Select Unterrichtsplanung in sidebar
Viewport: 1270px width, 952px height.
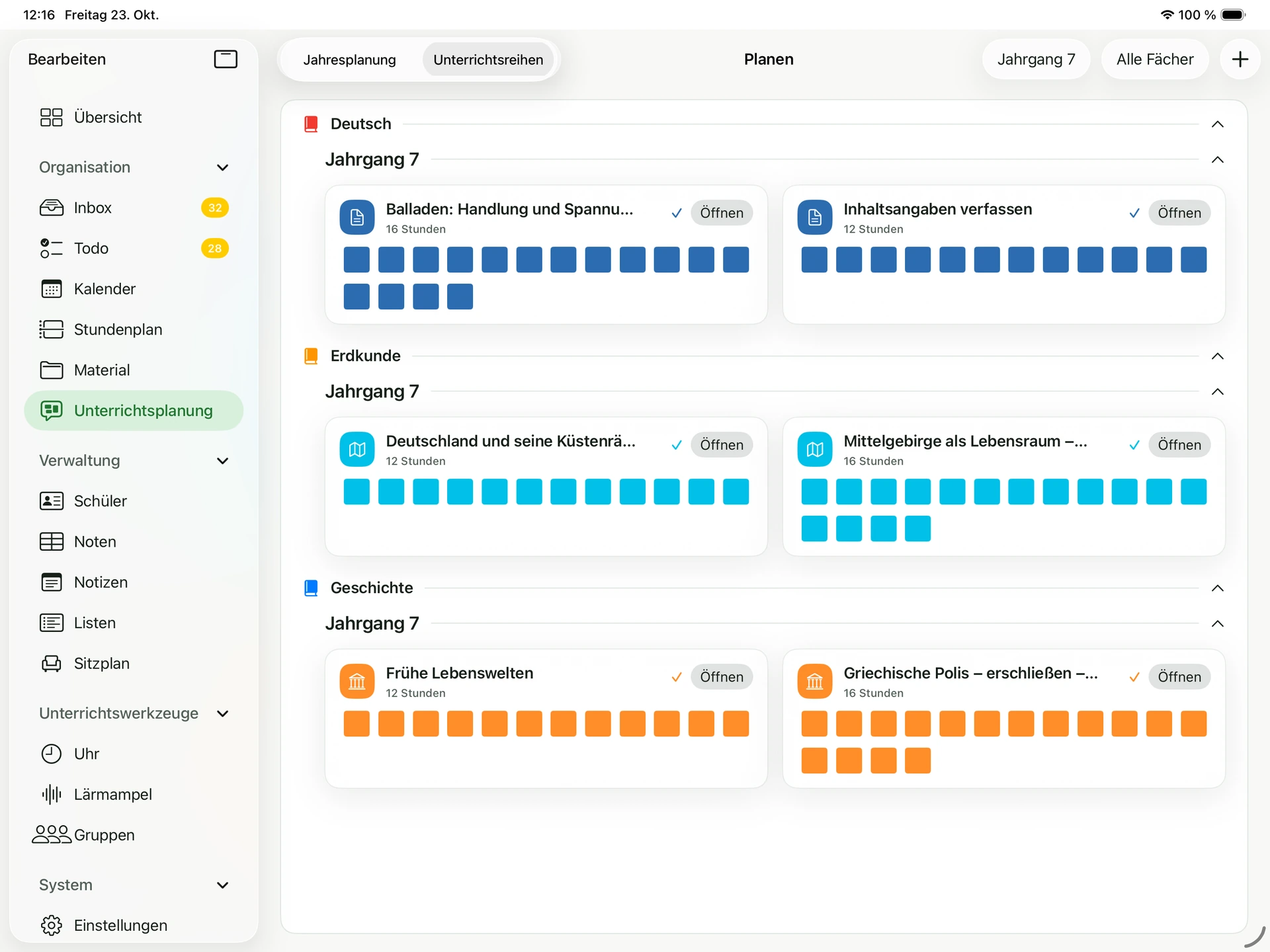tap(134, 411)
